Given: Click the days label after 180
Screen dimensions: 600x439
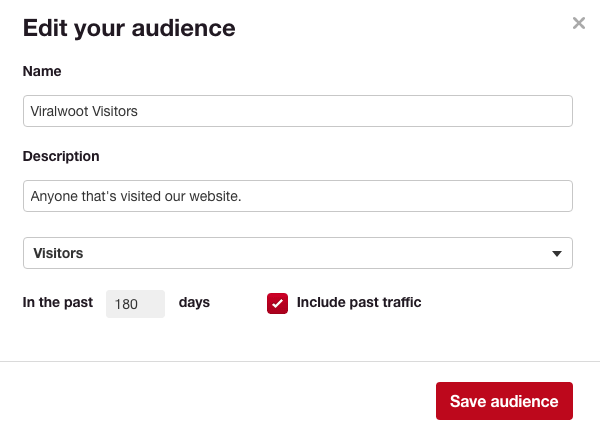Looking at the screenshot, I should [194, 303].
